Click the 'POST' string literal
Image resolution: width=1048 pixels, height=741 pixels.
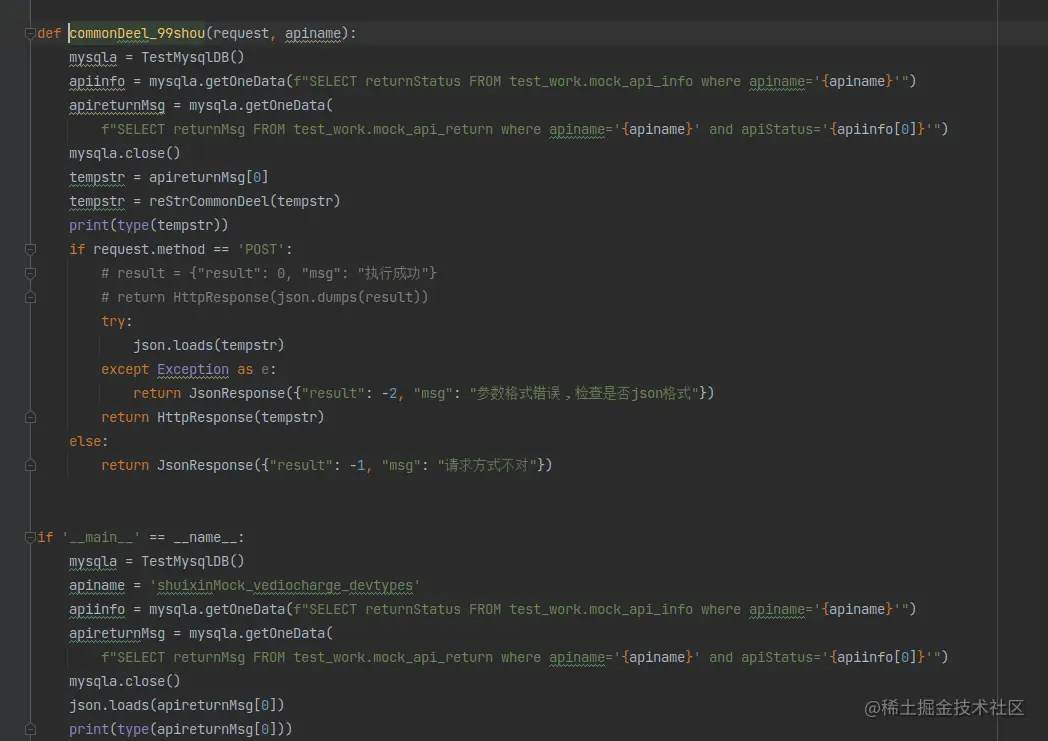(x=261, y=249)
